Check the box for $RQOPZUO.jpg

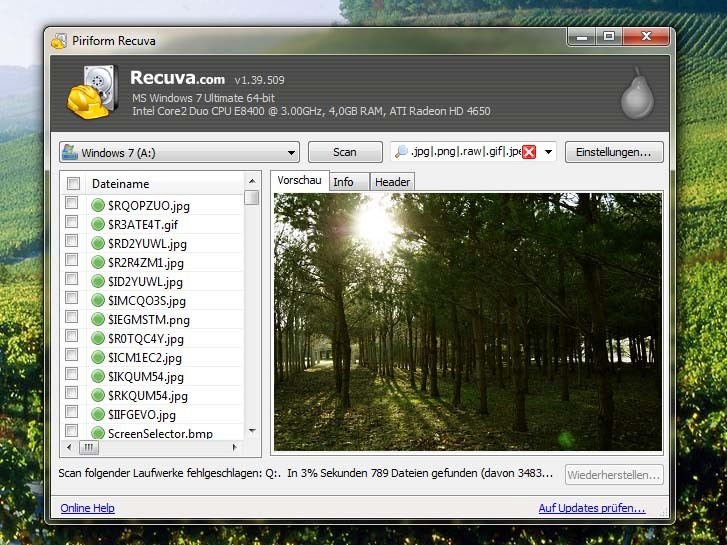click(x=71, y=203)
